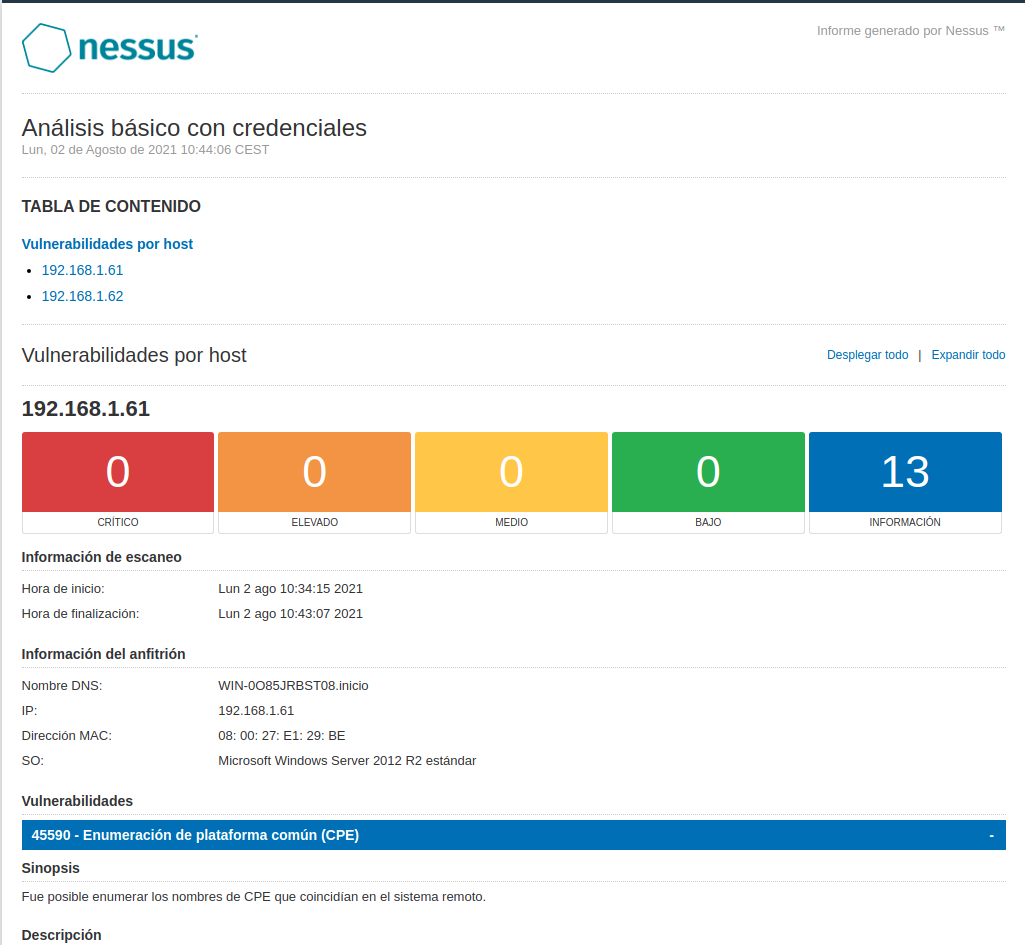Click the Nessus hexagon logo icon
Screen dimensions: 1025x945
pos(46,48)
